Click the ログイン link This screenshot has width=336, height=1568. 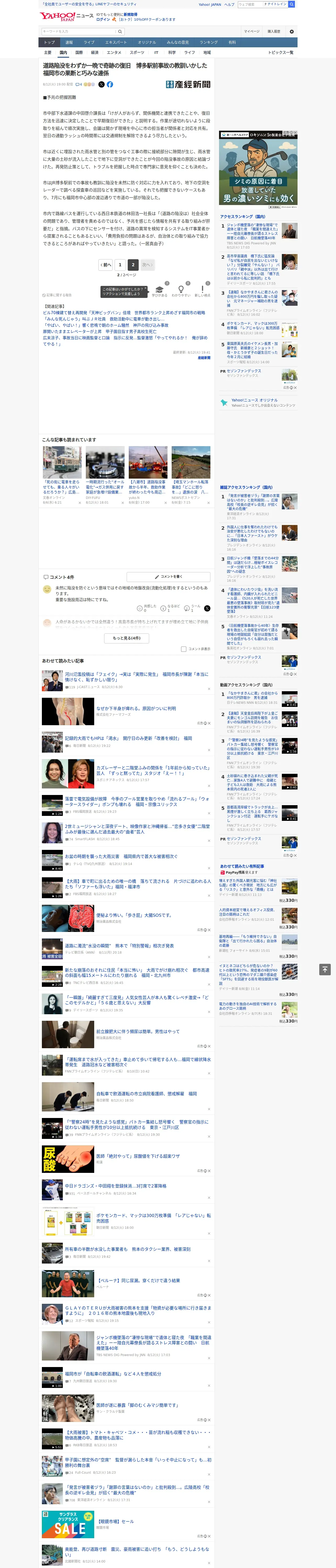[x=103, y=20]
